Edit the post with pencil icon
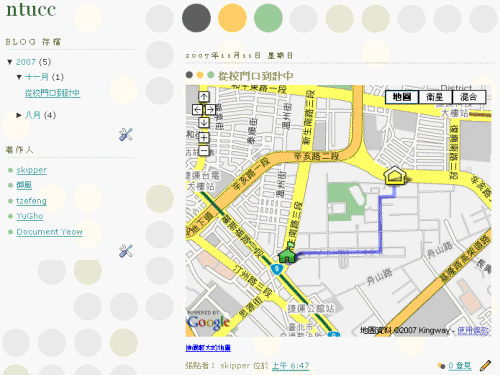The image size is (500, 375). [485, 365]
